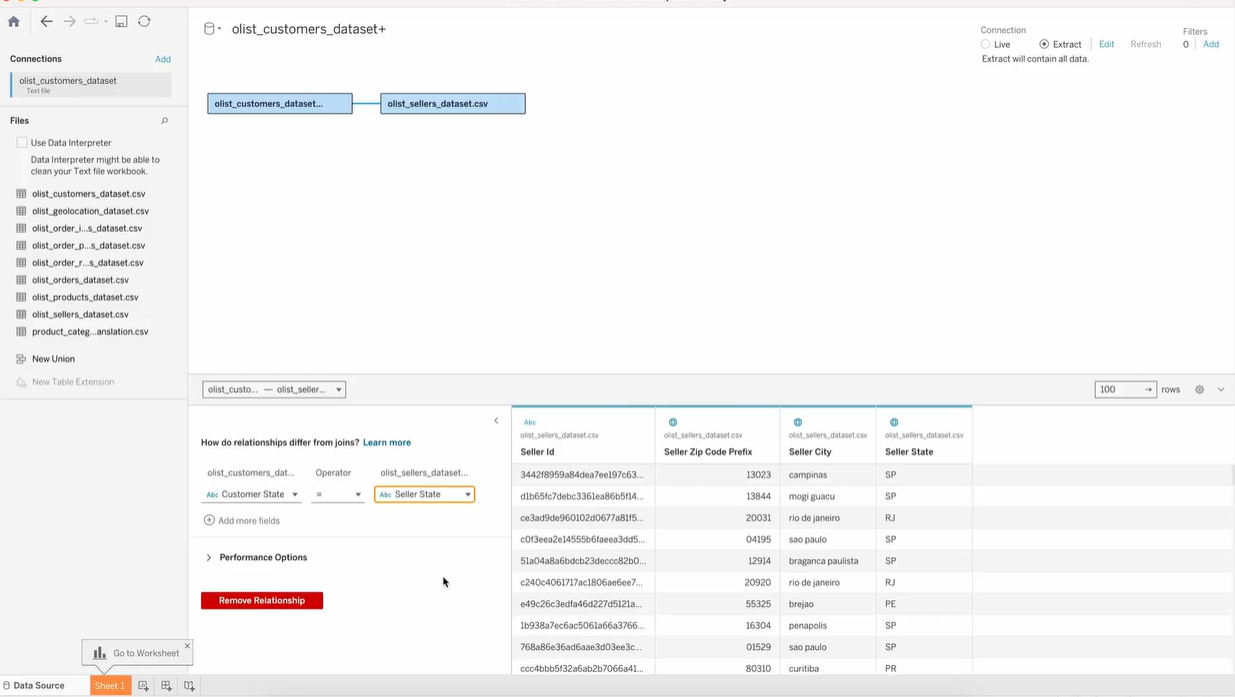Open the dropdown beside the swap arrow toolbar icon
The image size is (1235, 697).
106,22
